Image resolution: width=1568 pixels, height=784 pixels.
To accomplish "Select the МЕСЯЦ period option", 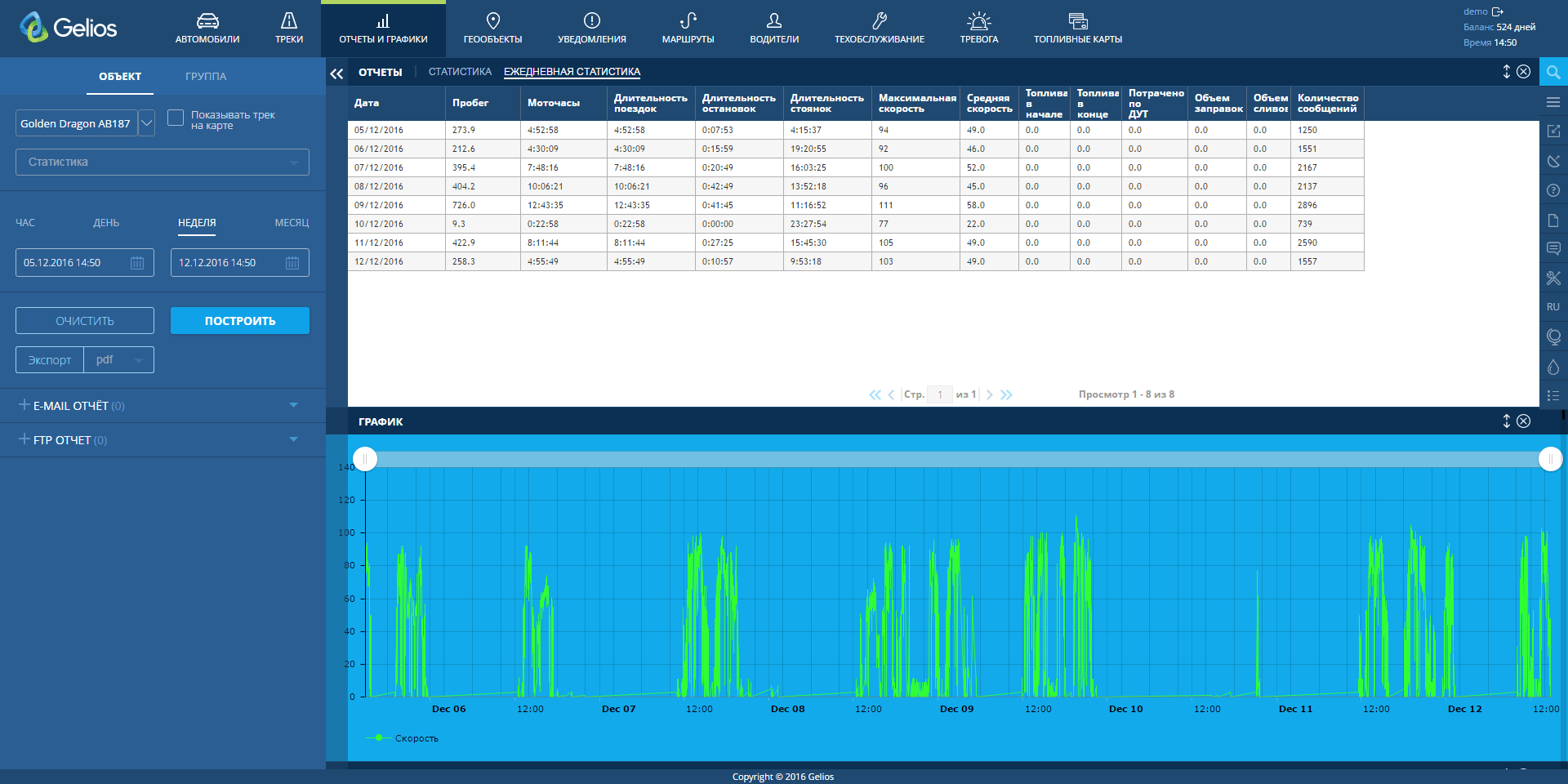I will point(292,223).
